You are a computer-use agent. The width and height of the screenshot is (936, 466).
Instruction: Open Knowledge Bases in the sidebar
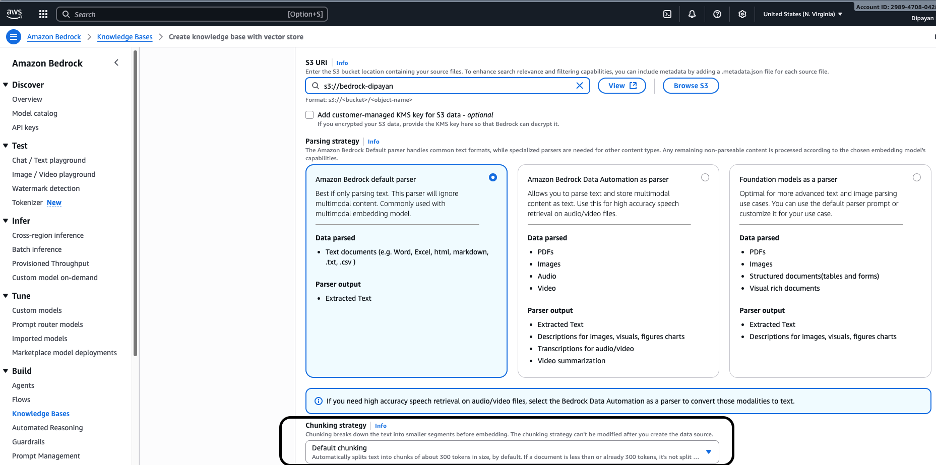tap(41, 413)
